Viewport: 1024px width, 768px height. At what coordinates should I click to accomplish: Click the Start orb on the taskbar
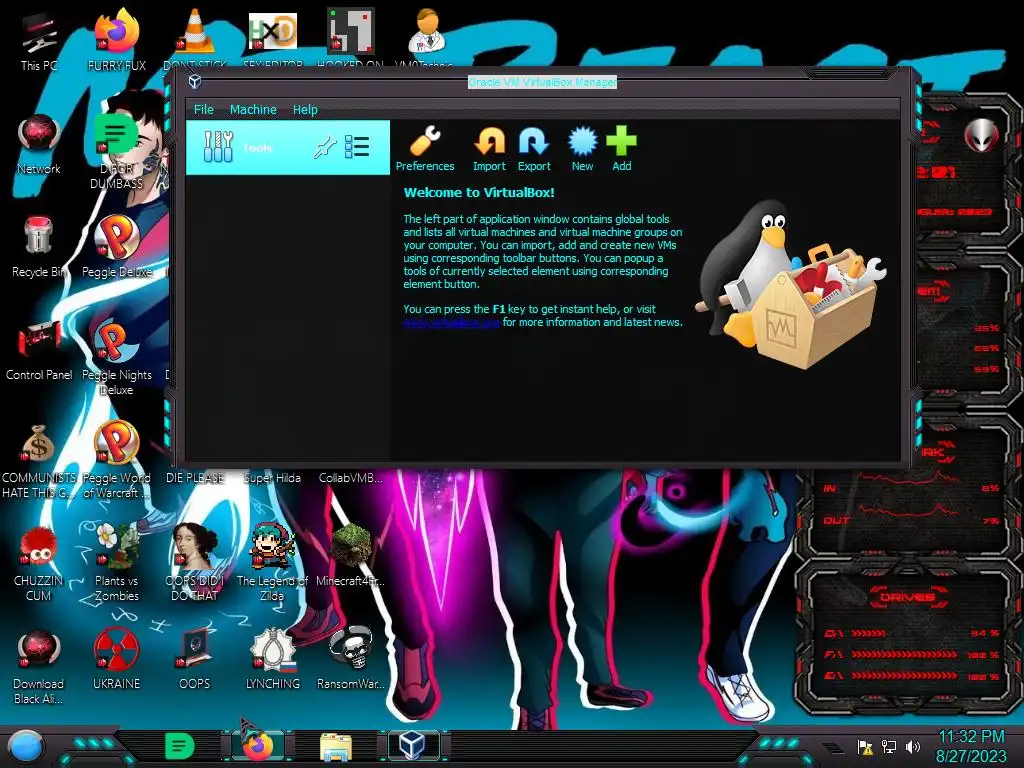pyautogui.click(x=26, y=746)
